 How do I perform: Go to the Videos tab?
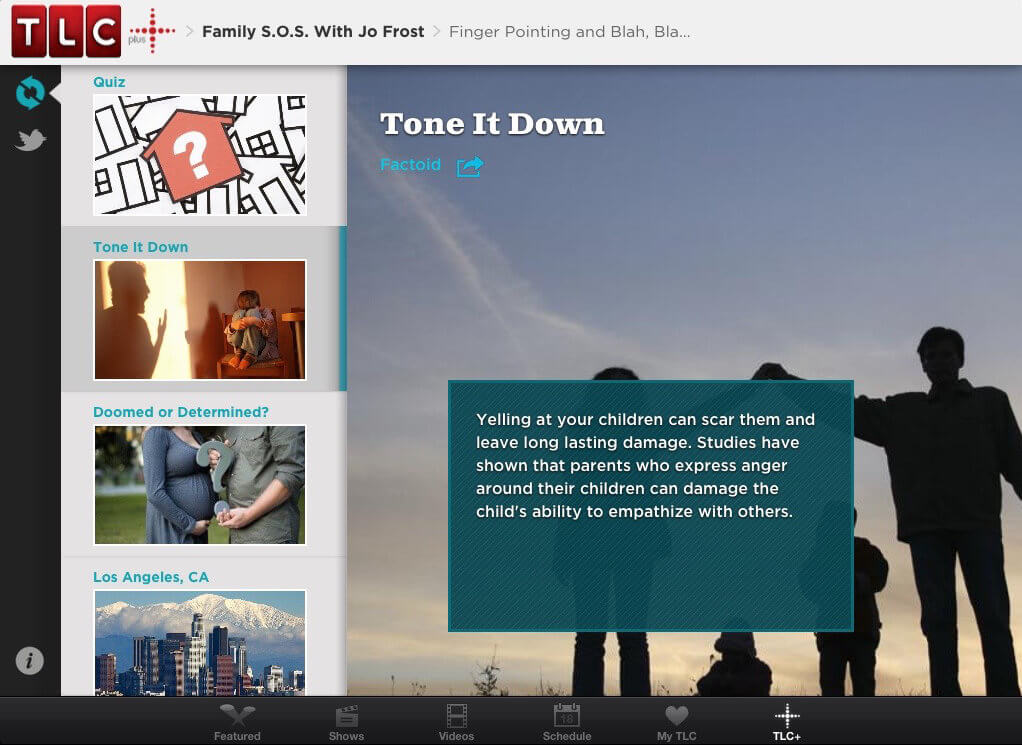pyautogui.click(x=456, y=722)
